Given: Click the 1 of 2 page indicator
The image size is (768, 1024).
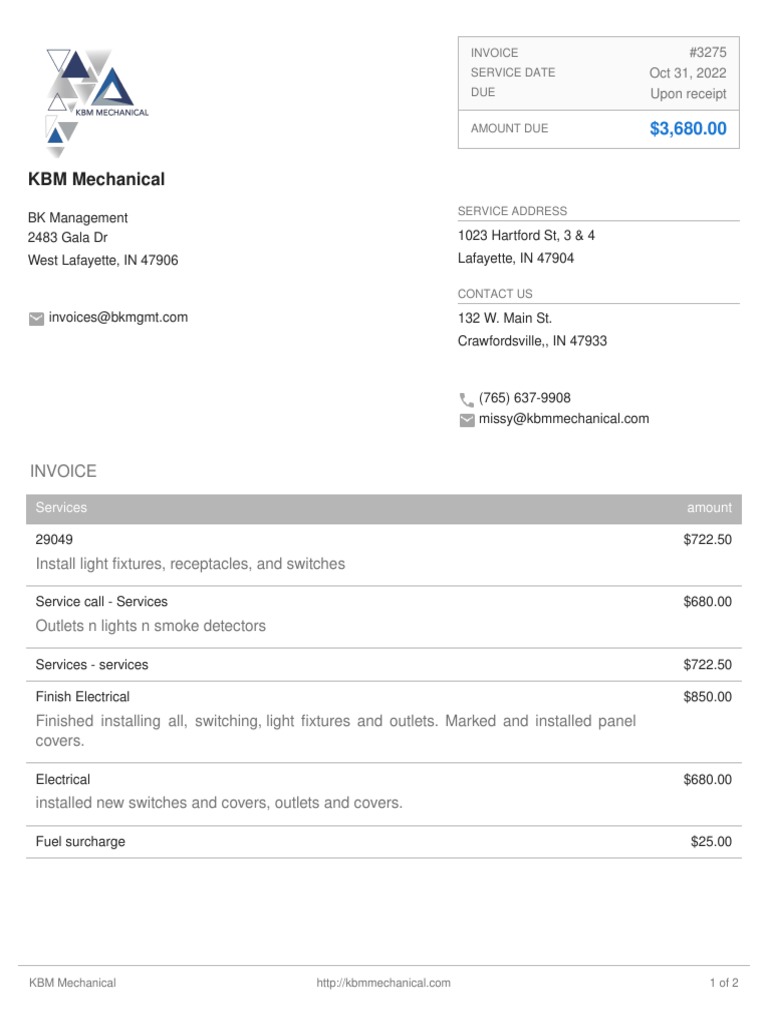Looking at the screenshot, I should point(724,983).
